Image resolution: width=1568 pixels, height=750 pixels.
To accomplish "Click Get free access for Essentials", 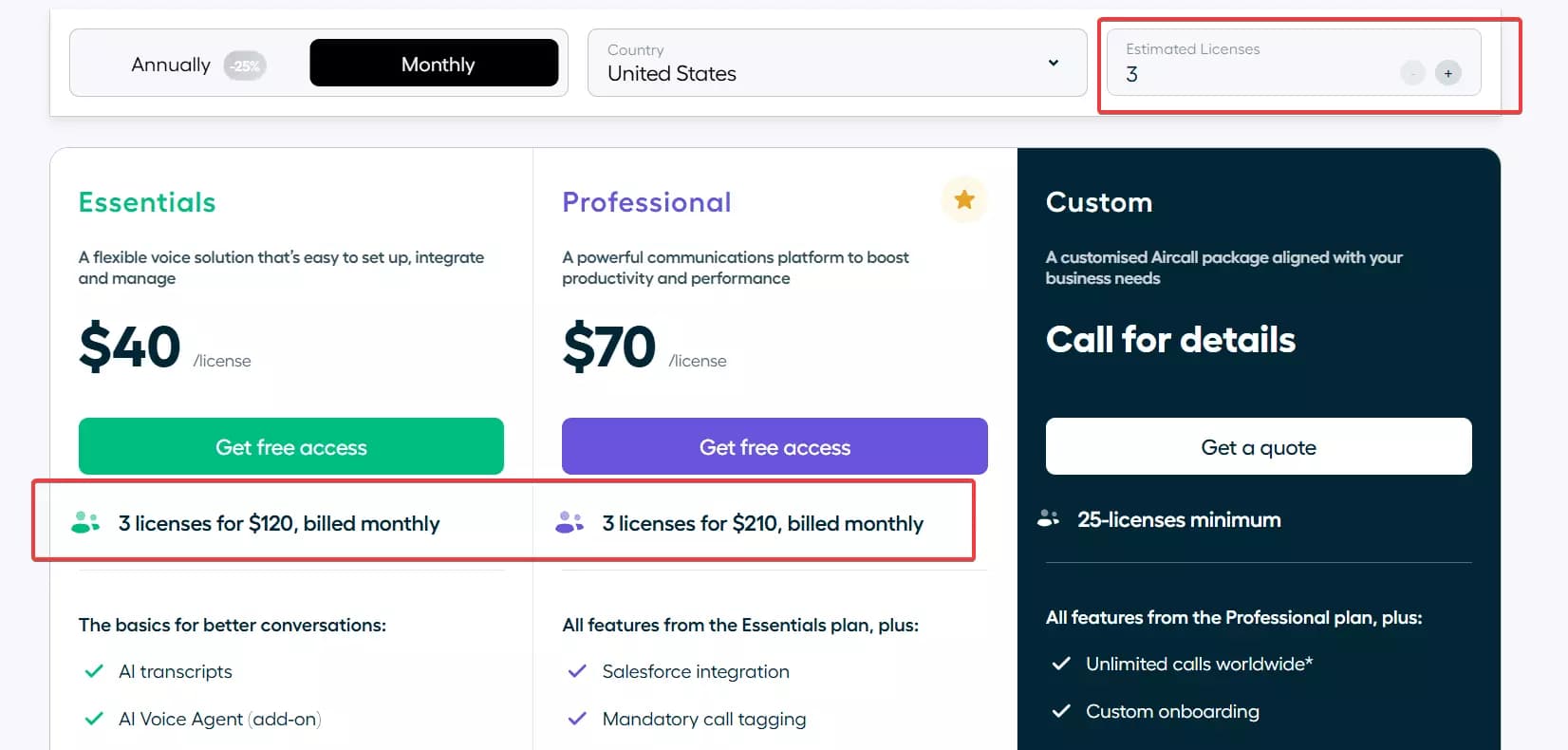I will coord(290,446).
